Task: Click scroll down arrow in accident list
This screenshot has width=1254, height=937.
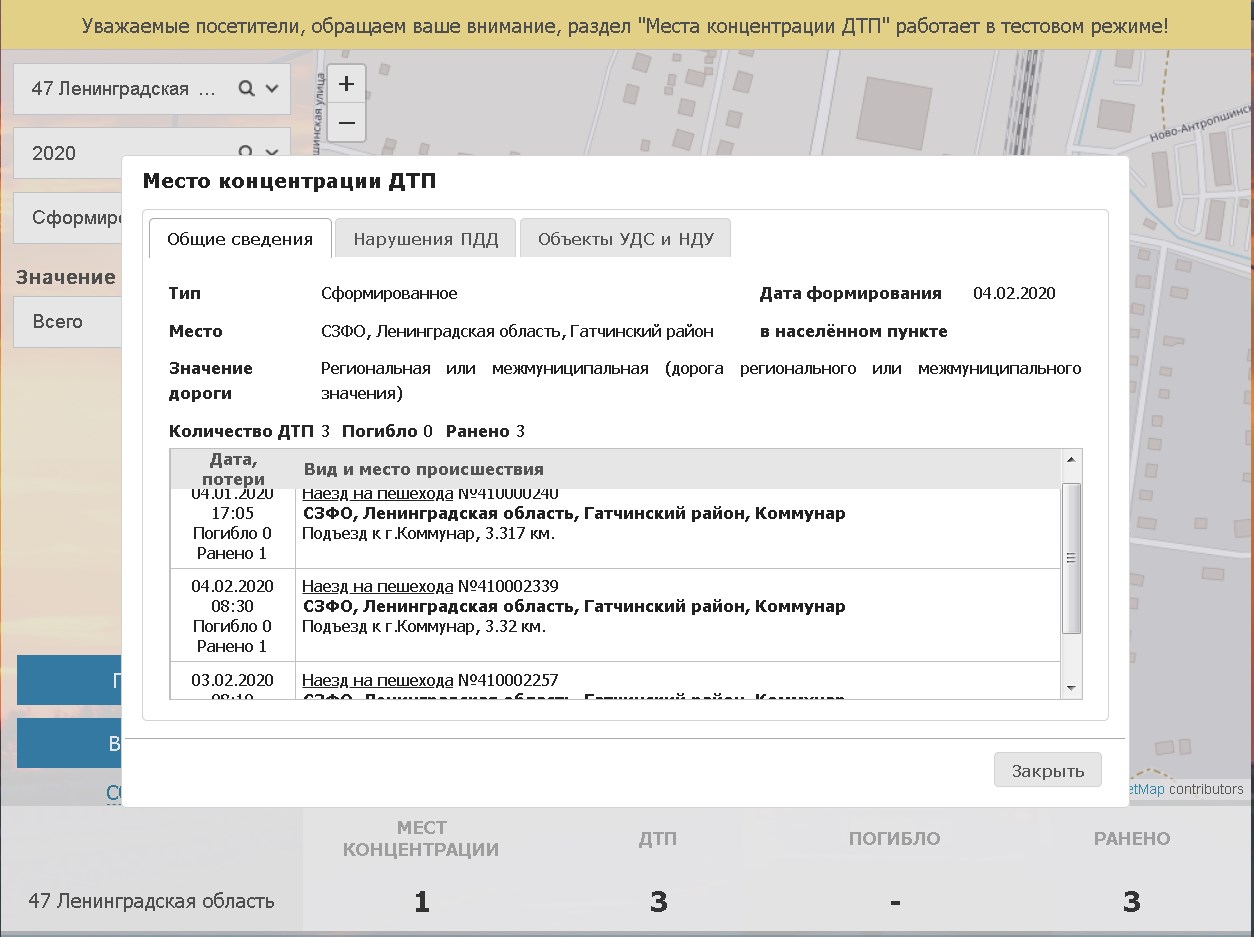Action: coord(1071,689)
